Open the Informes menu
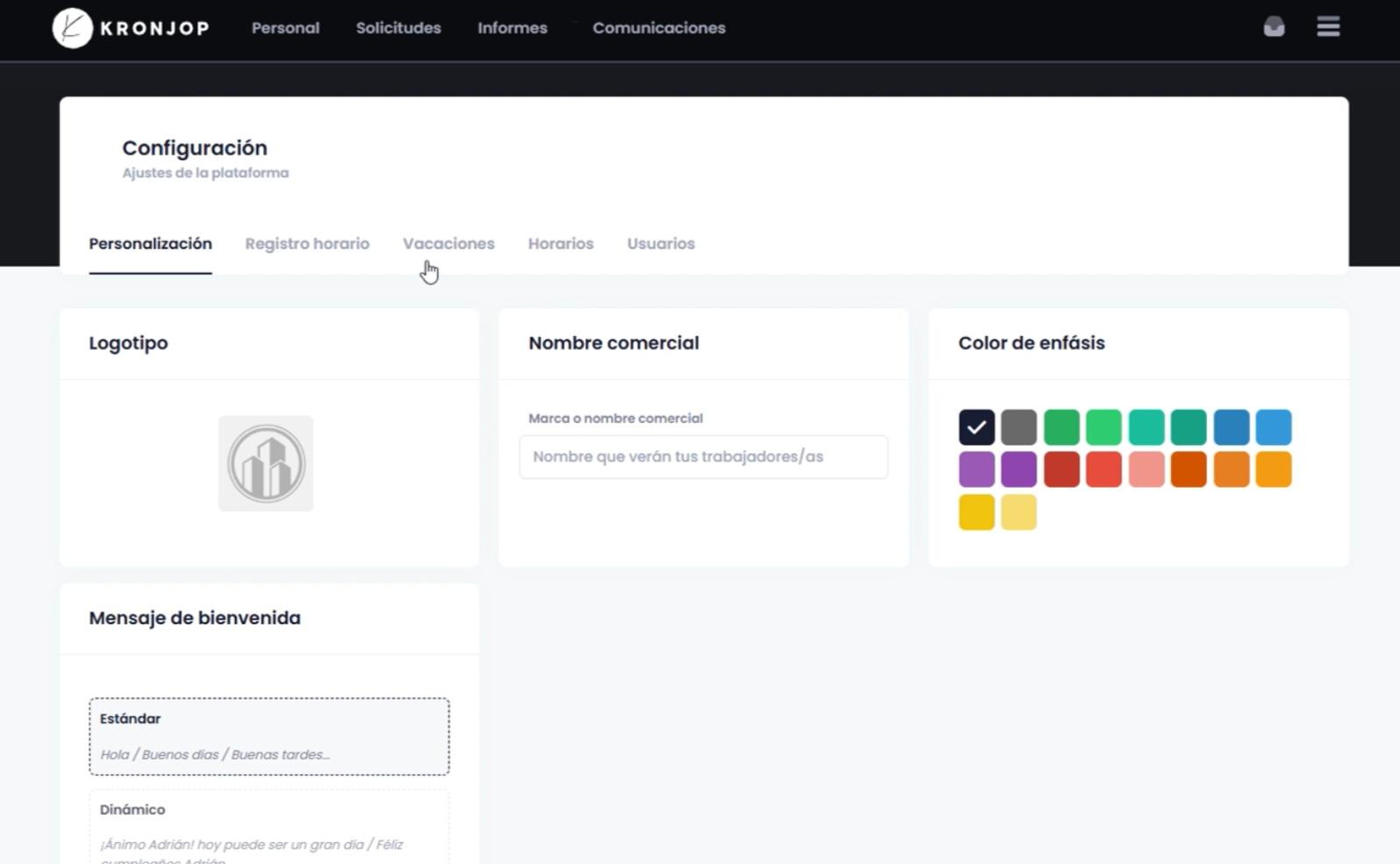 click(512, 28)
